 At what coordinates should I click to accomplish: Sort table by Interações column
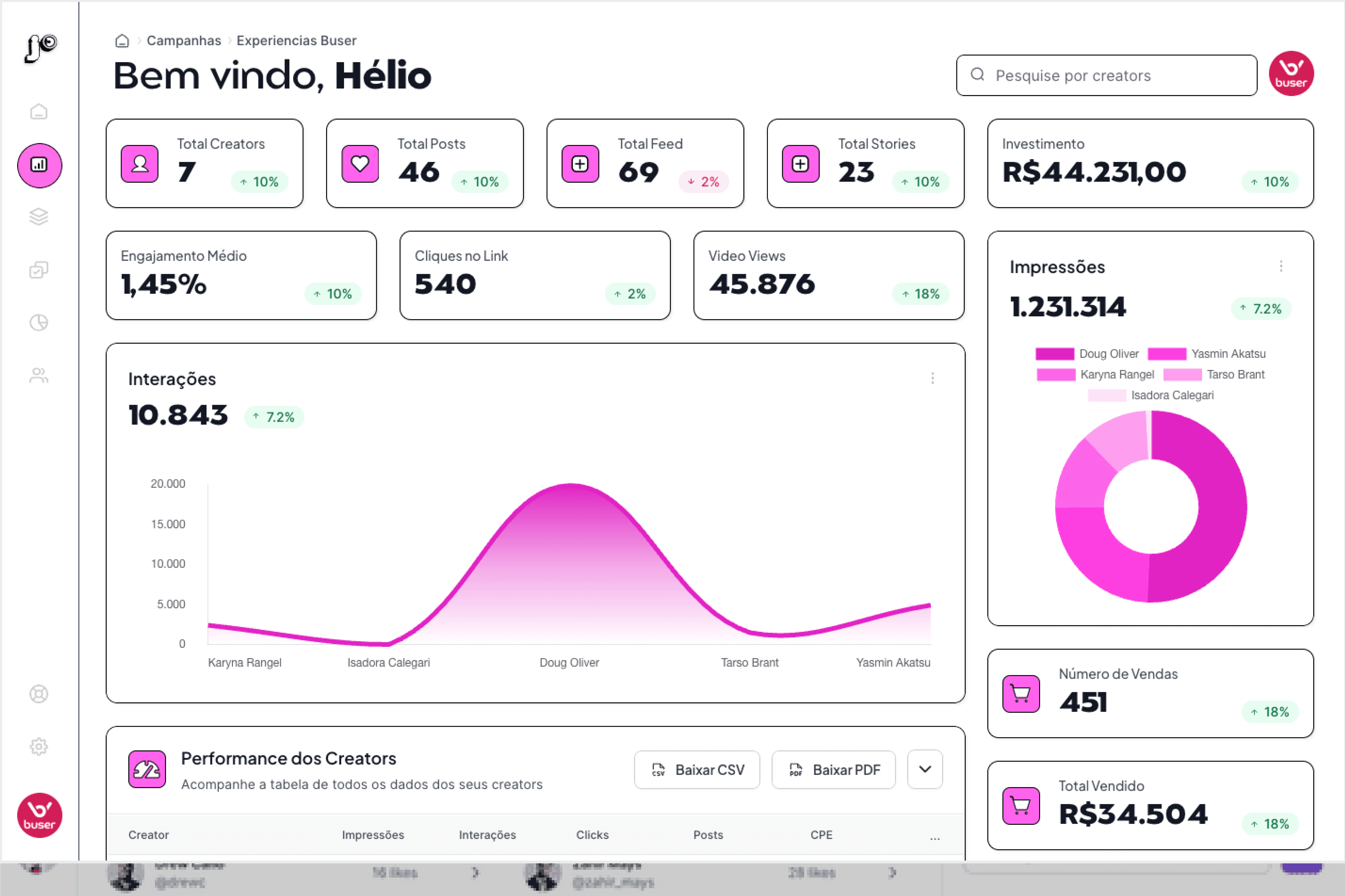[487, 835]
